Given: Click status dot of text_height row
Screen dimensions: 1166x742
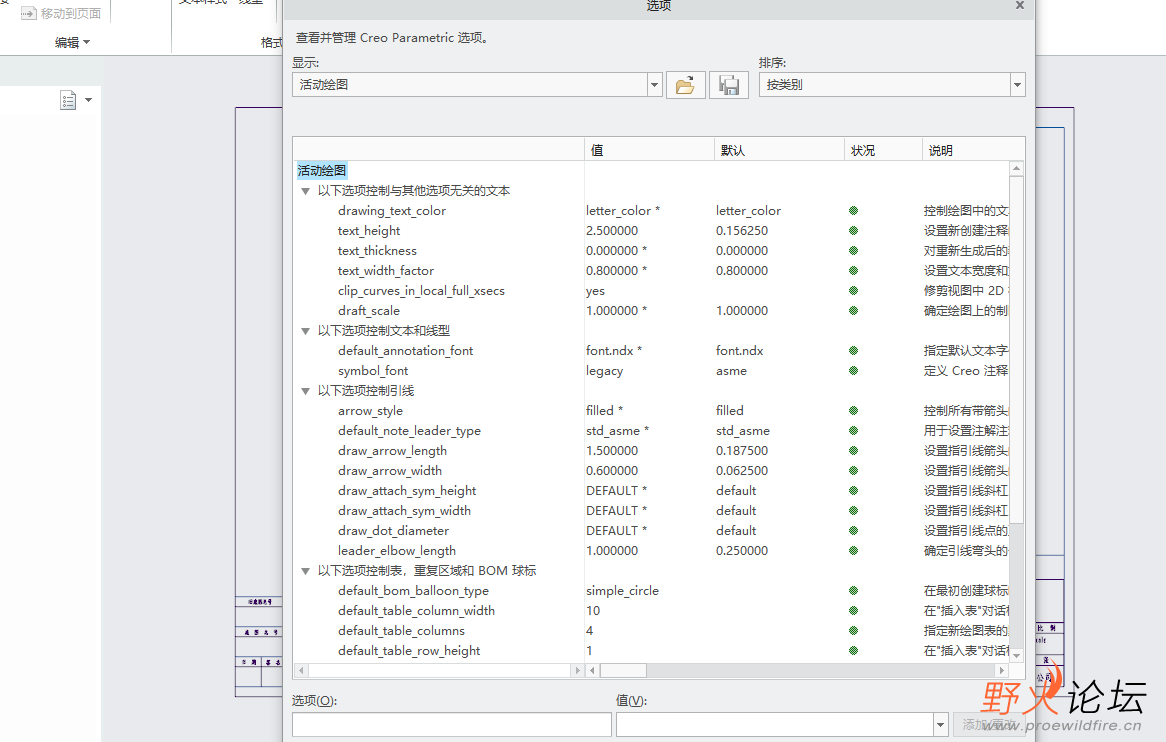Looking at the screenshot, I should point(854,231).
